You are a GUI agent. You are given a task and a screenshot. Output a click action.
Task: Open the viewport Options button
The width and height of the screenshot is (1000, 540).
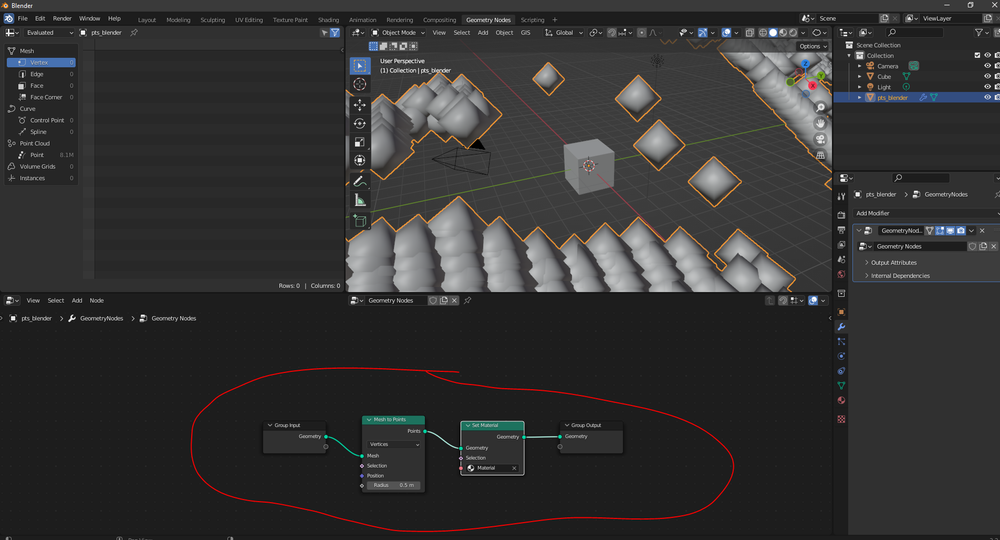[x=812, y=46]
